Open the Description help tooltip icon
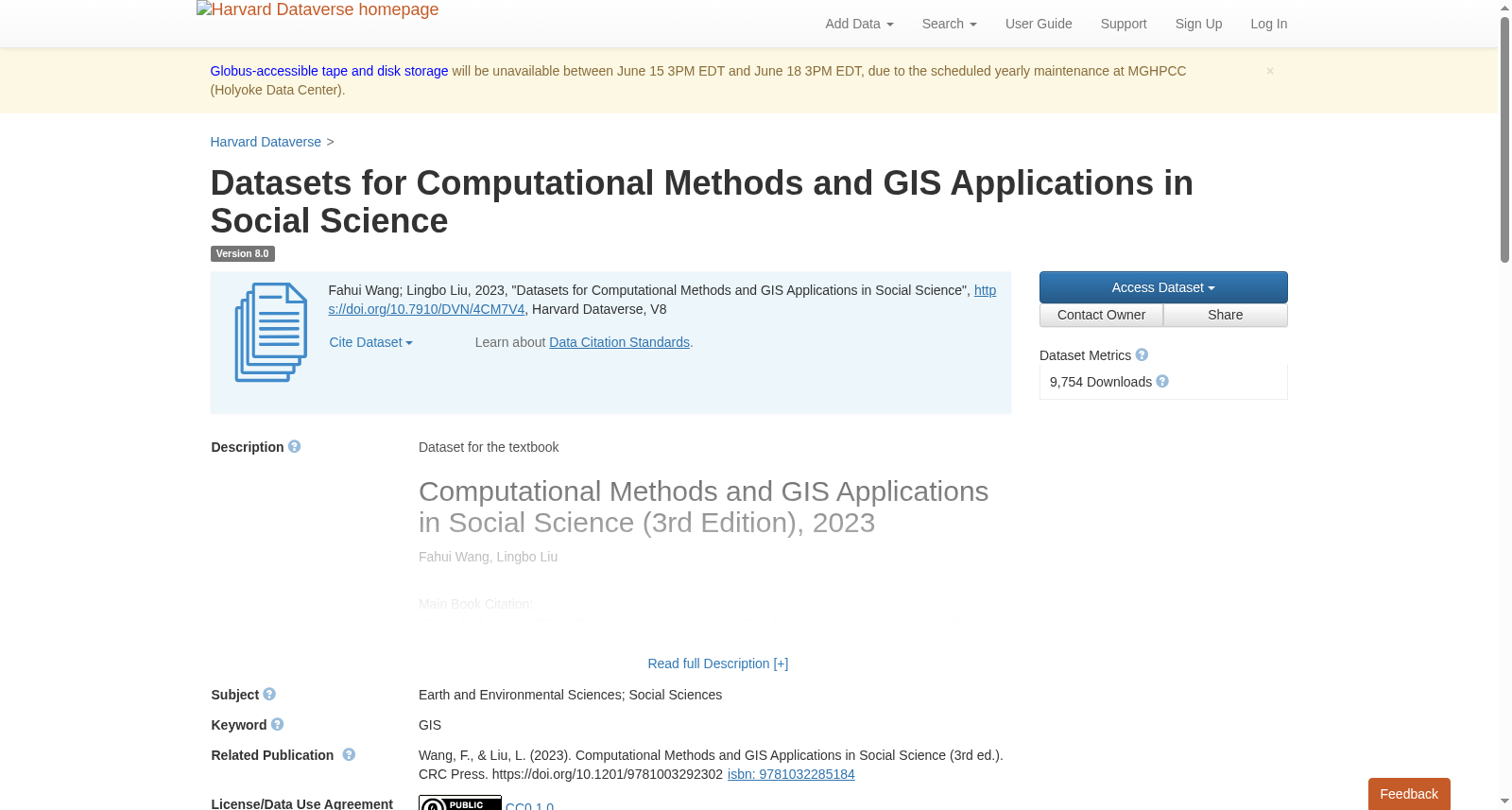 (295, 447)
